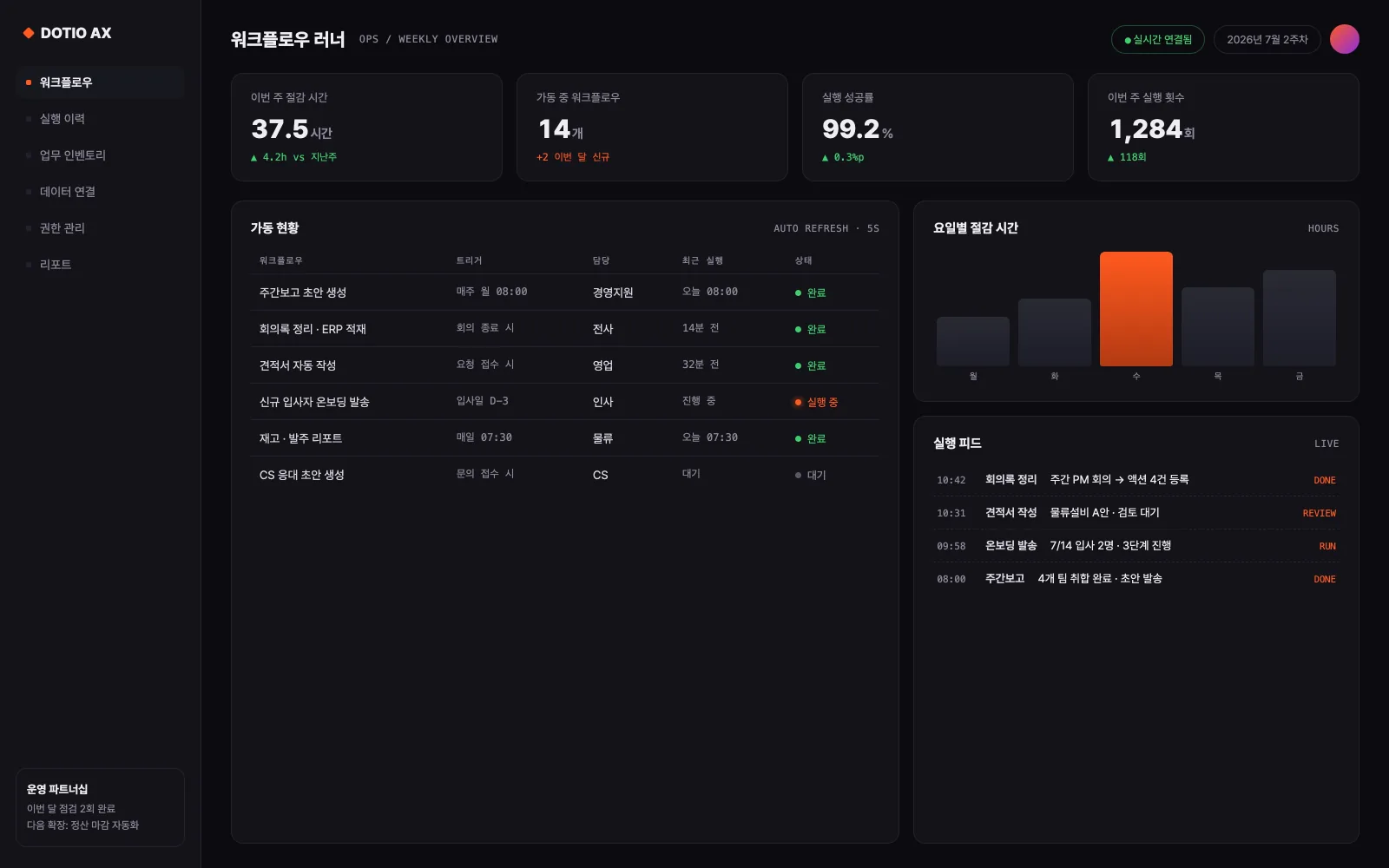The height and width of the screenshot is (868, 1389).
Task: Open the 가동 중 워크플로우 card
Action: (652, 127)
